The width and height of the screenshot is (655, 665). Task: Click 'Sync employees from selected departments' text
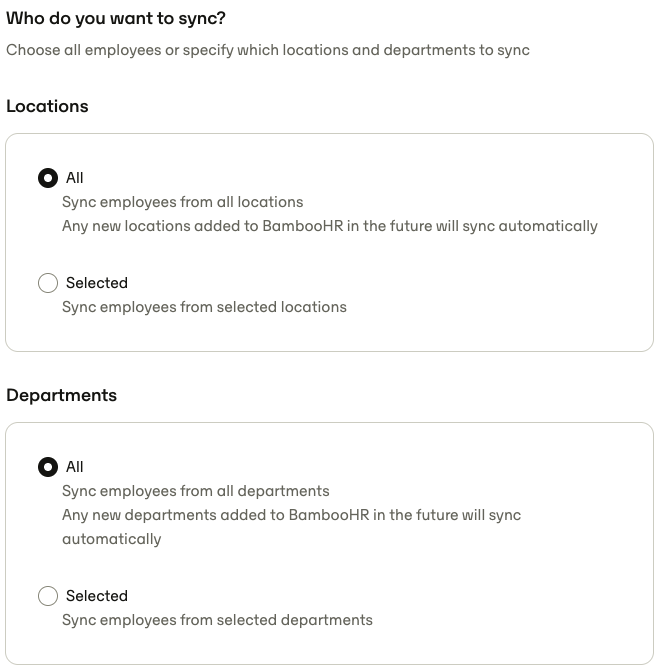217,620
